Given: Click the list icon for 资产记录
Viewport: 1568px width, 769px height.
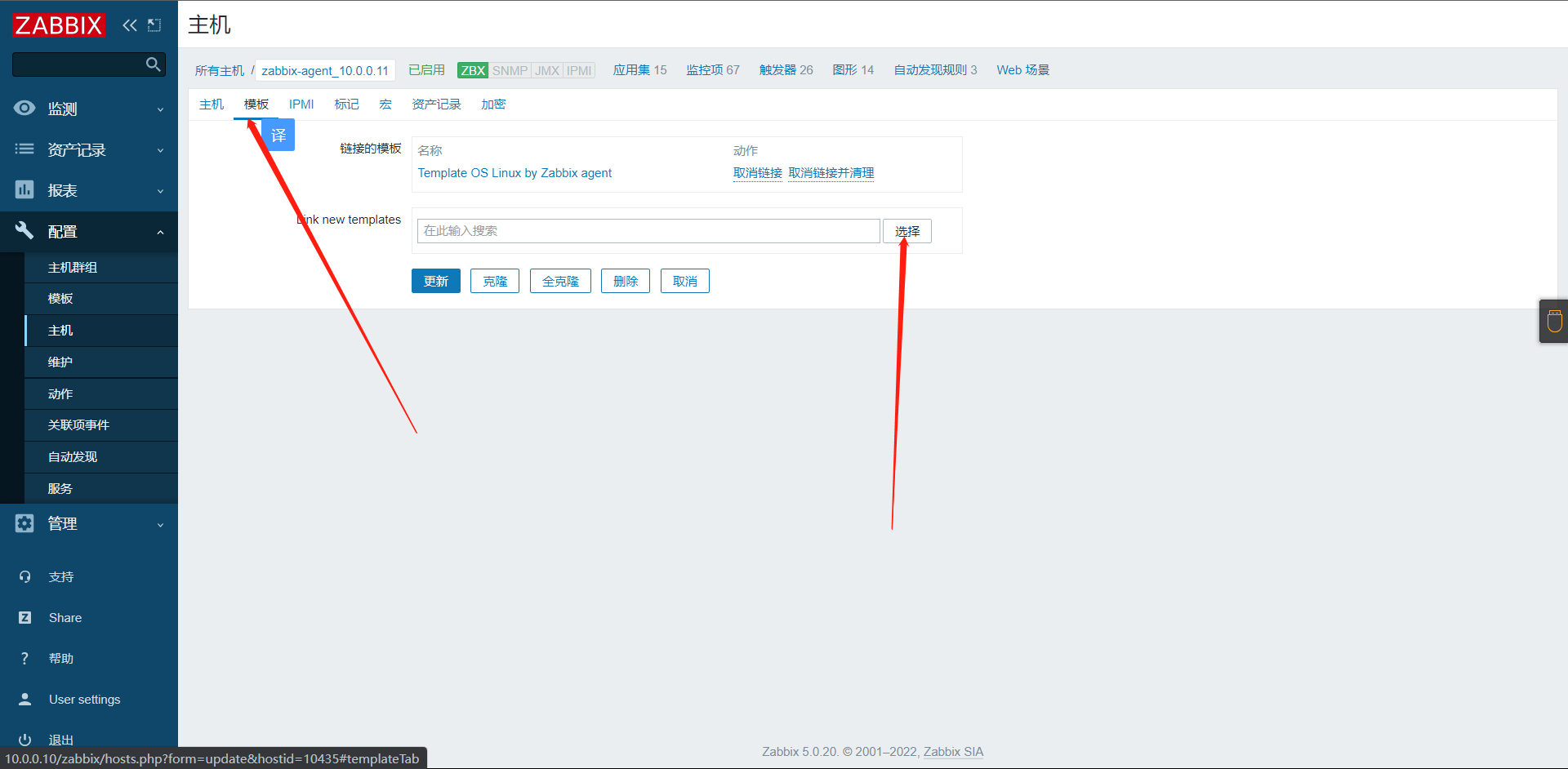Looking at the screenshot, I should click(24, 149).
